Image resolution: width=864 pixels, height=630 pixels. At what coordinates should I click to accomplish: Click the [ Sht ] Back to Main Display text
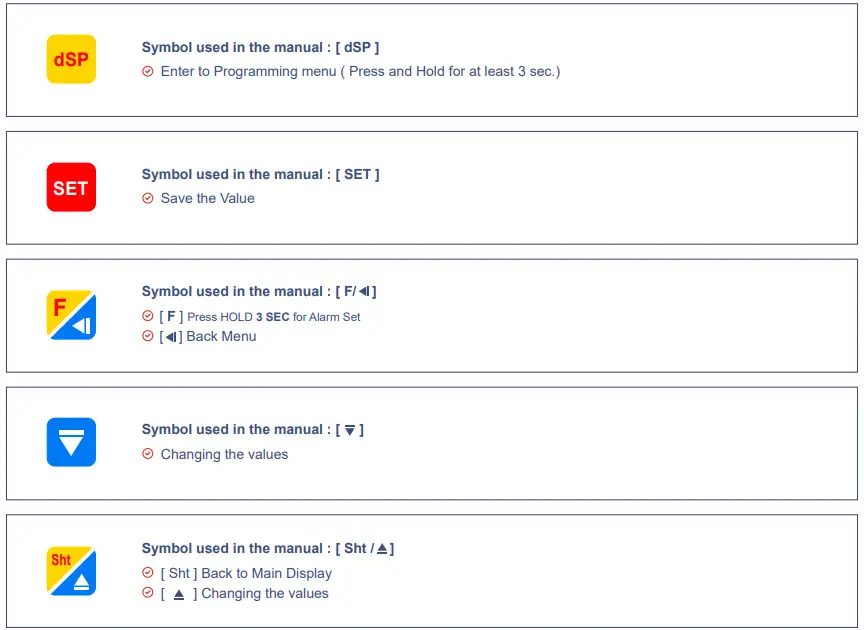246,573
